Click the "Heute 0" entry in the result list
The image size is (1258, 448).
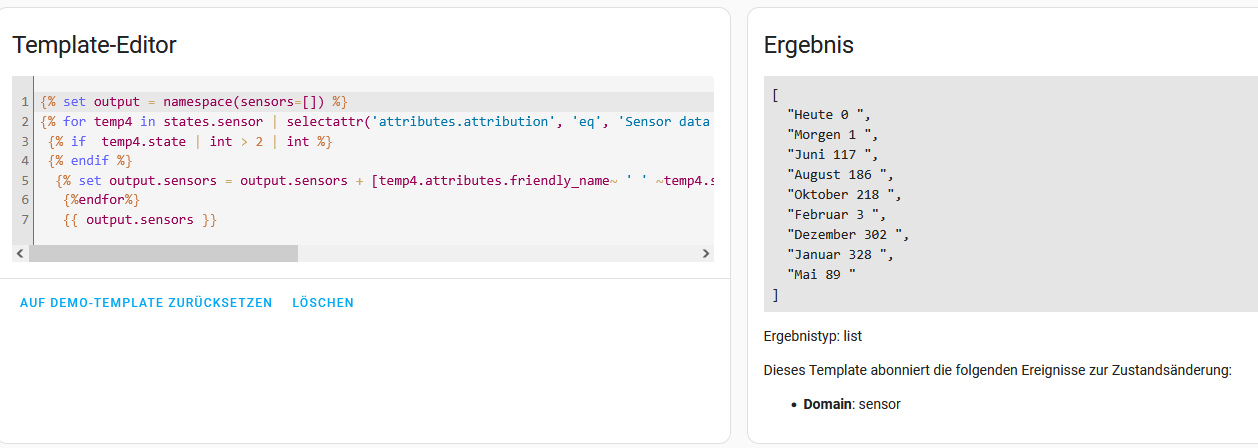pyautogui.click(x=830, y=115)
